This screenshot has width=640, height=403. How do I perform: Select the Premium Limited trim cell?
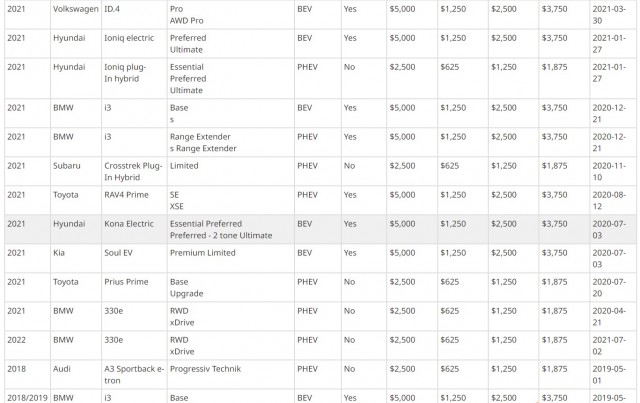point(231,258)
